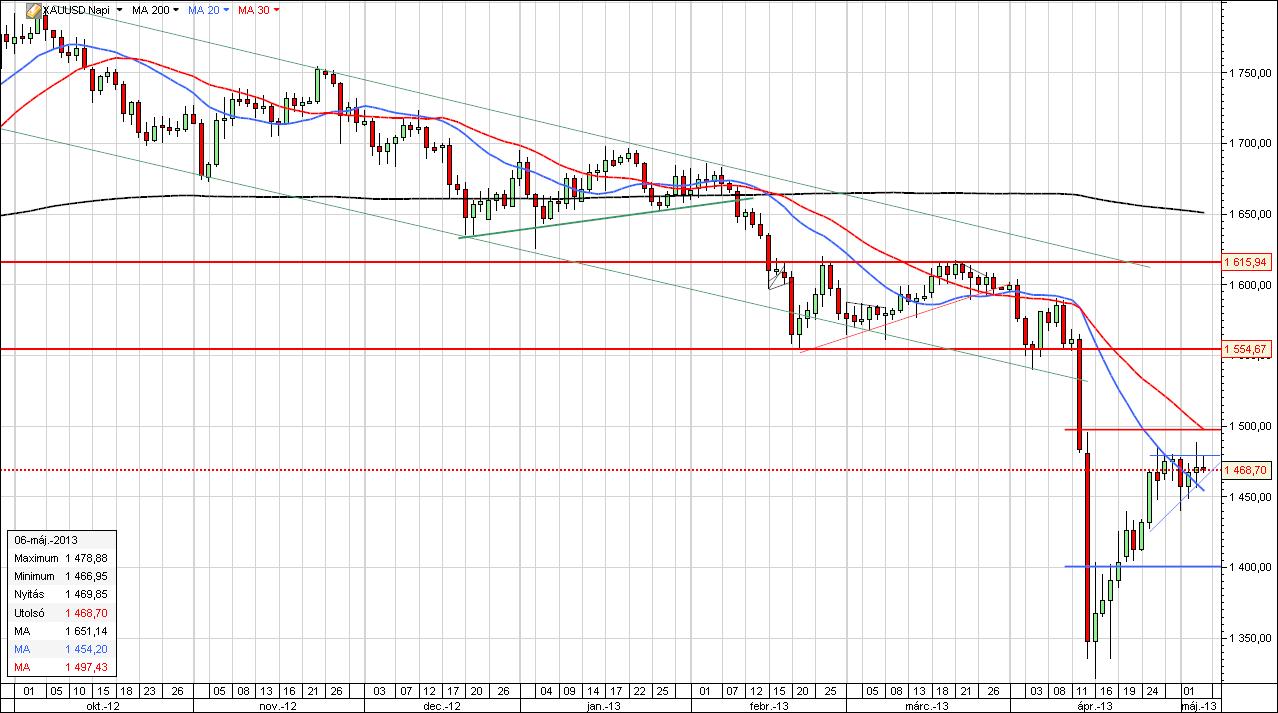
Task: Click the 1 350,00 price axis label
Action: click(1249, 638)
